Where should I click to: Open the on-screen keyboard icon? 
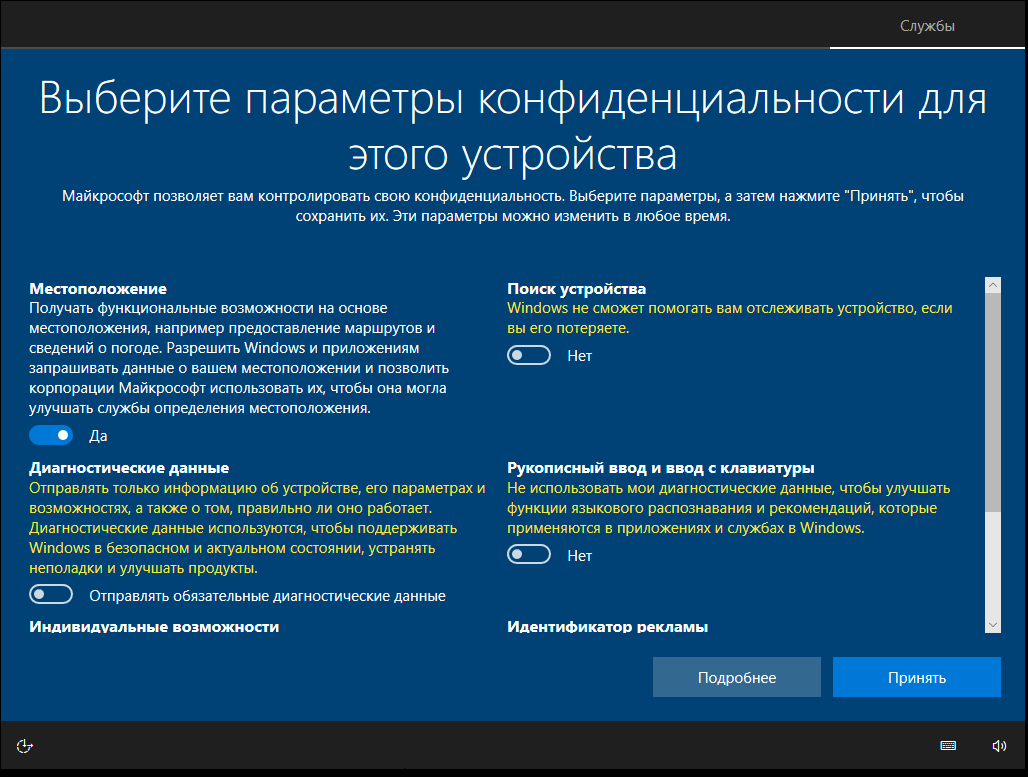pos(947,746)
